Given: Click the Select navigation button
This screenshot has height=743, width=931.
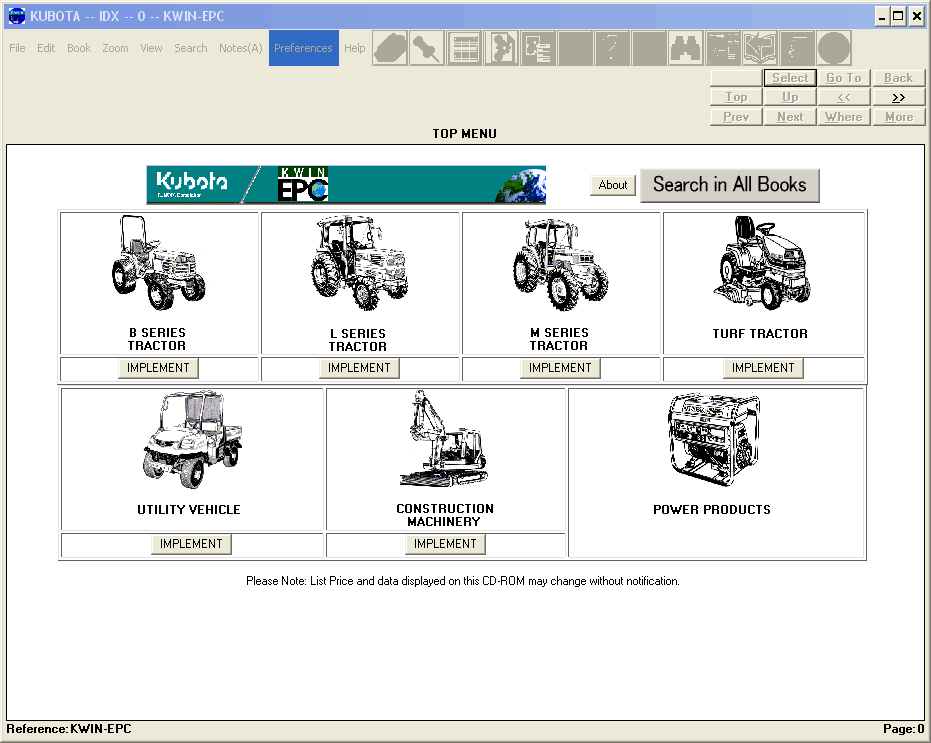Looking at the screenshot, I should tap(790, 78).
